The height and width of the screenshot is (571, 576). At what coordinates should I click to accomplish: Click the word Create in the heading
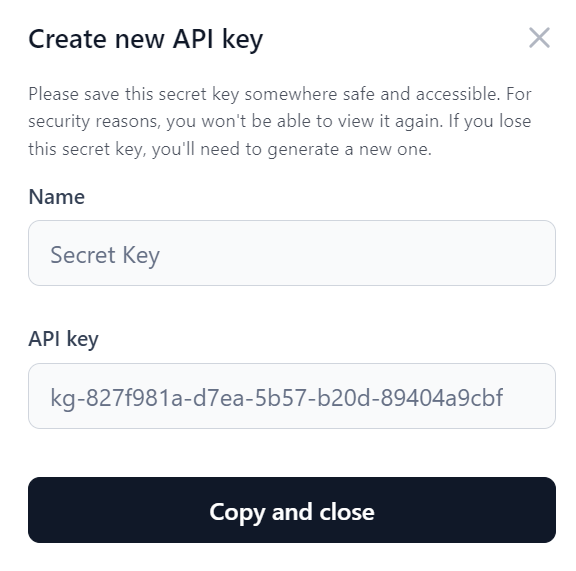click(68, 39)
